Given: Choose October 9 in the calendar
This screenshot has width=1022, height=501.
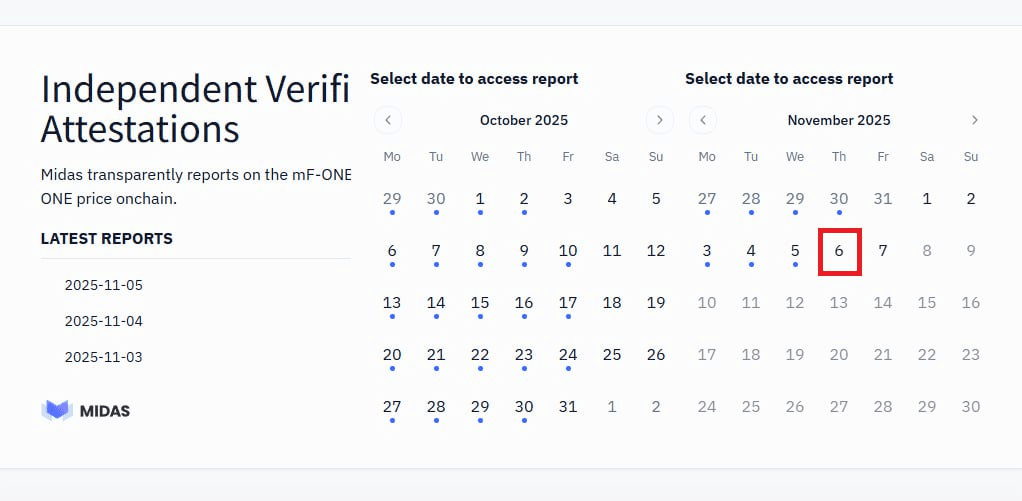Looking at the screenshot, I should click(524, 251).
